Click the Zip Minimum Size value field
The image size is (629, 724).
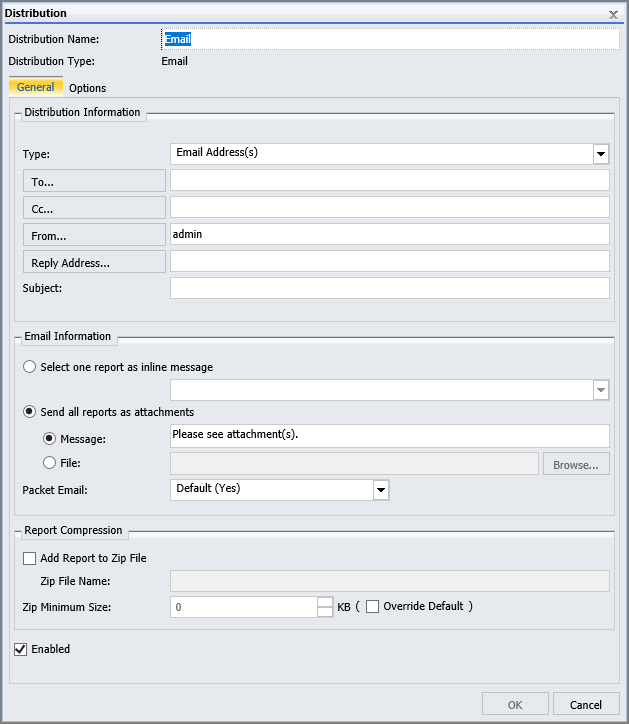pos(243,607)
